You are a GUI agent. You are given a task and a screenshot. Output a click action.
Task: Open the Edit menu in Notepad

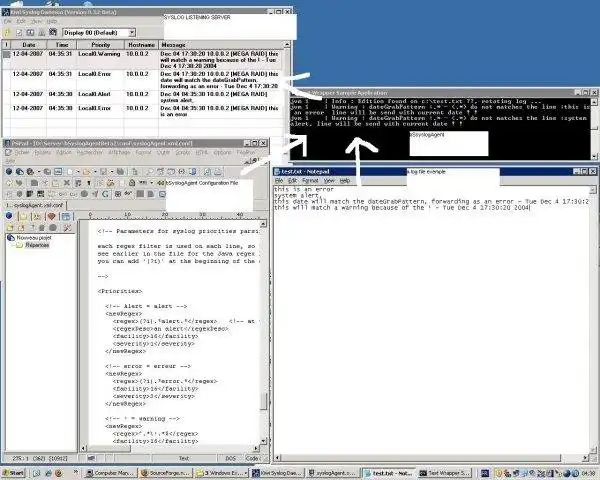tap(292, 181)
